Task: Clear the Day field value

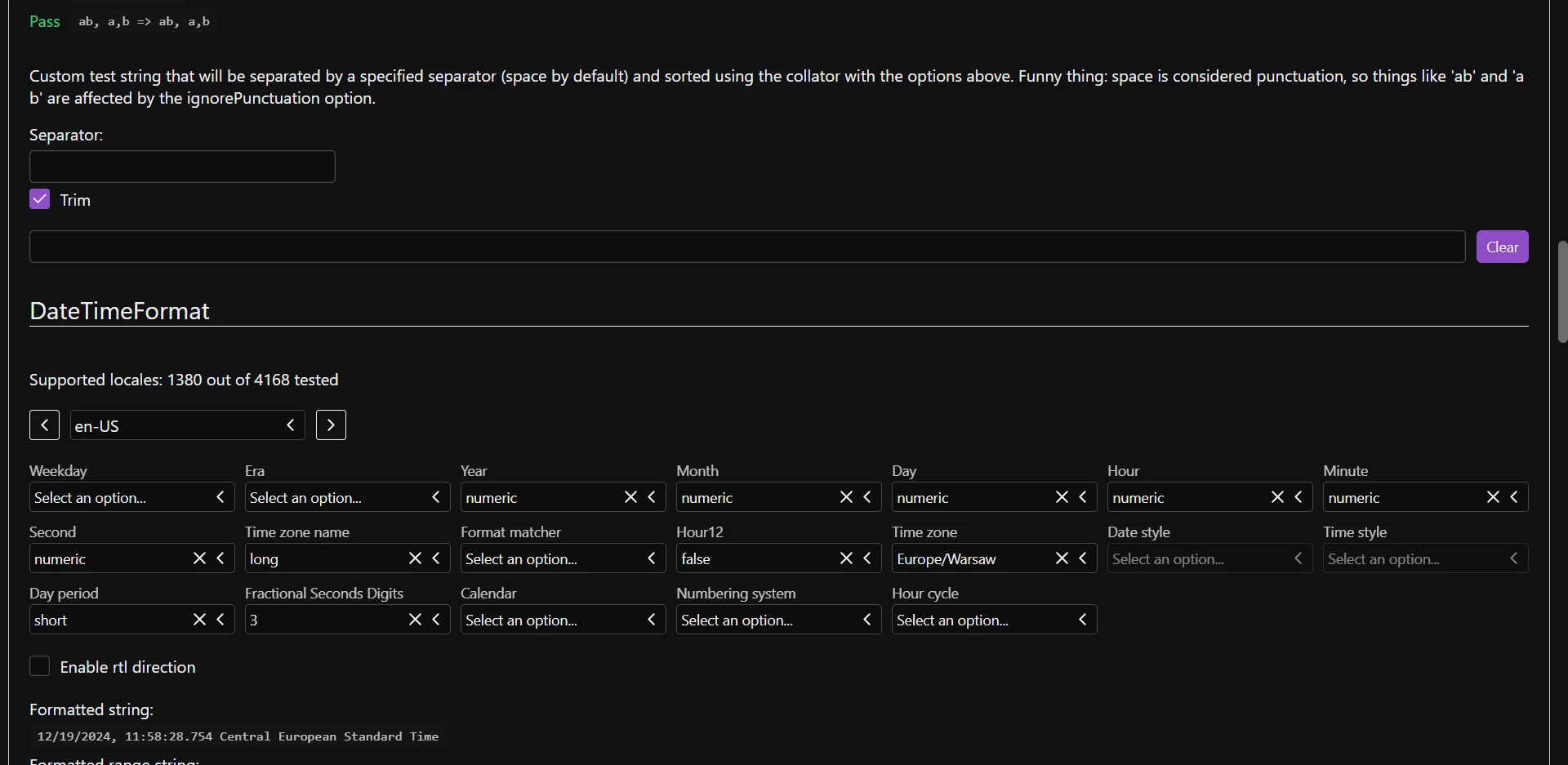Action: point(1062,497)
